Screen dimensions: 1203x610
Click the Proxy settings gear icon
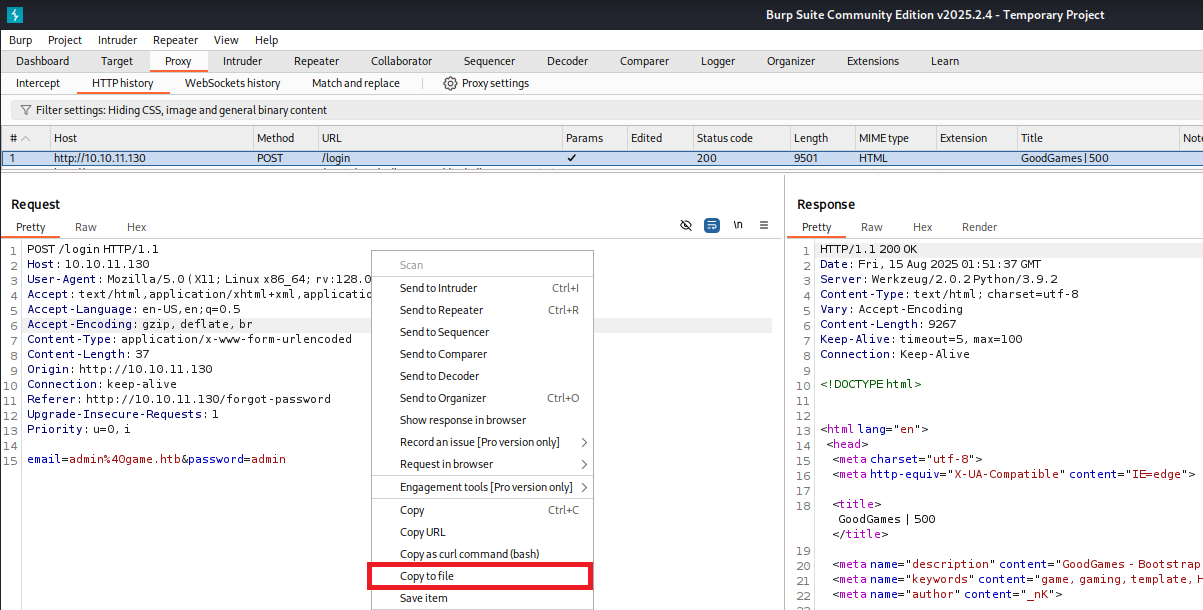(x=450, y=83)
